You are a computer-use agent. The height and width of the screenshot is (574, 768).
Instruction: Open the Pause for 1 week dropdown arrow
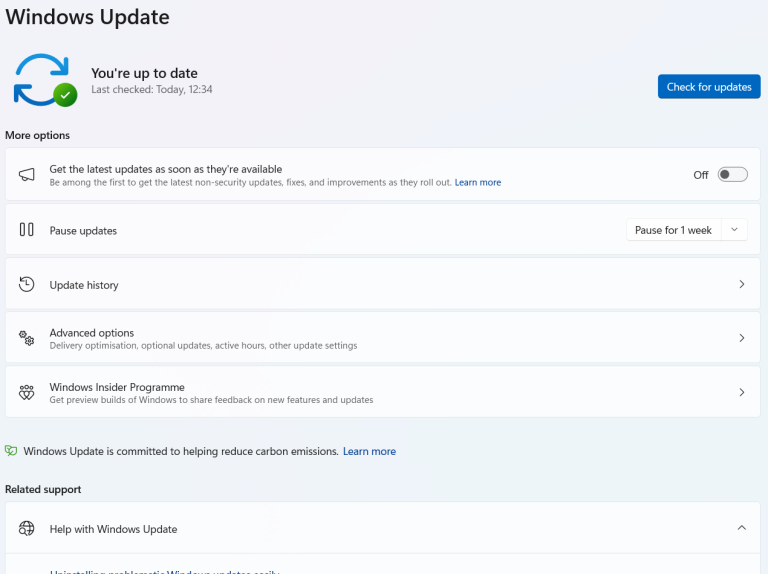coord(734,230)
